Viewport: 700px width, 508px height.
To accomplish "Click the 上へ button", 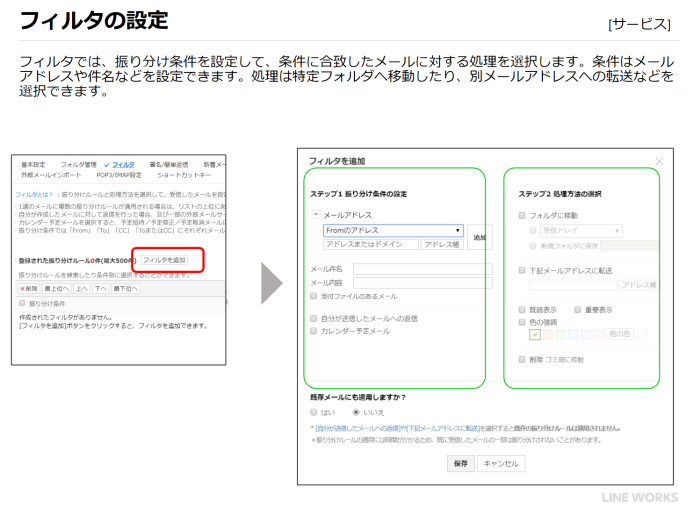I will (82, 289).
